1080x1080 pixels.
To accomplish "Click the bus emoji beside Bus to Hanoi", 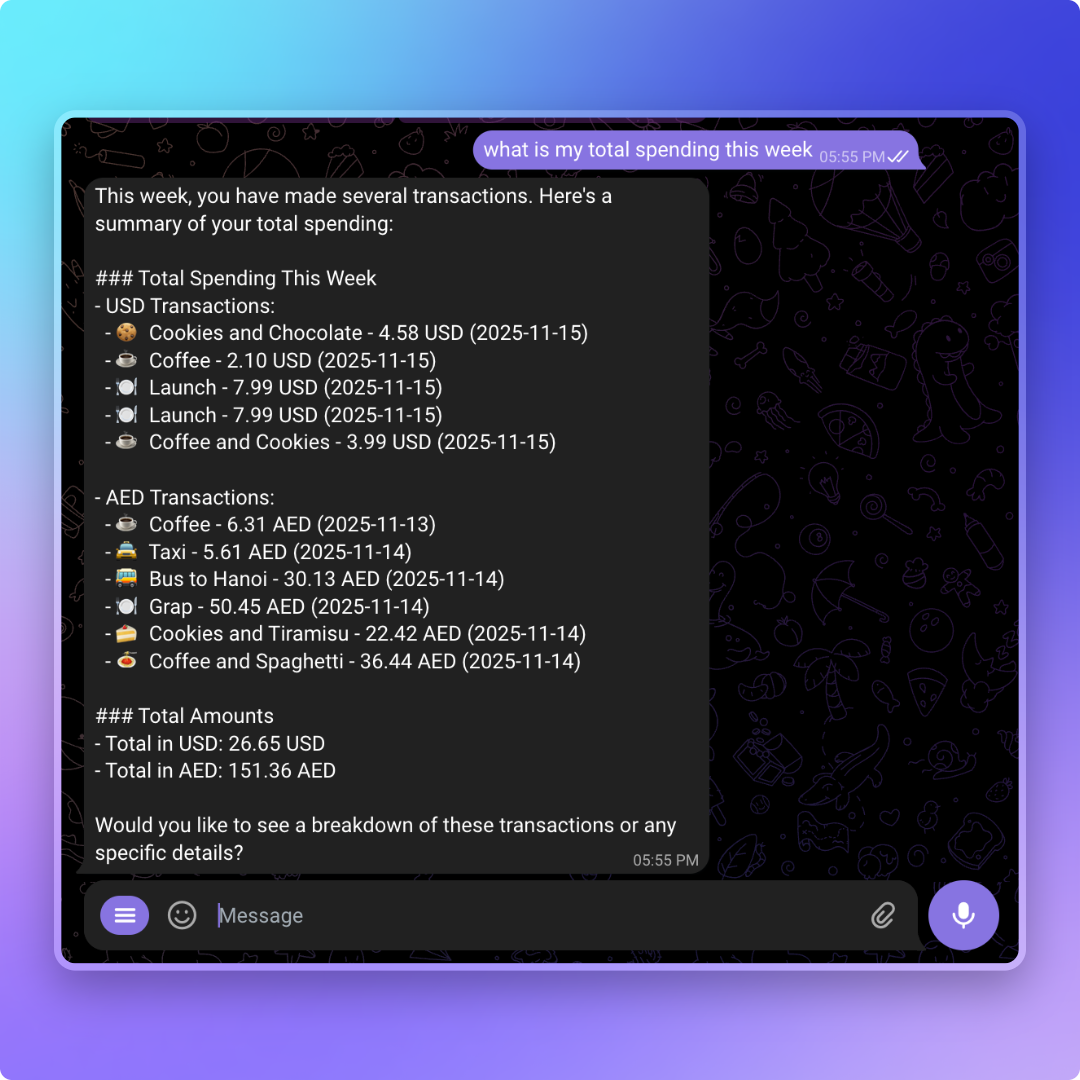I will click(126, 579).
